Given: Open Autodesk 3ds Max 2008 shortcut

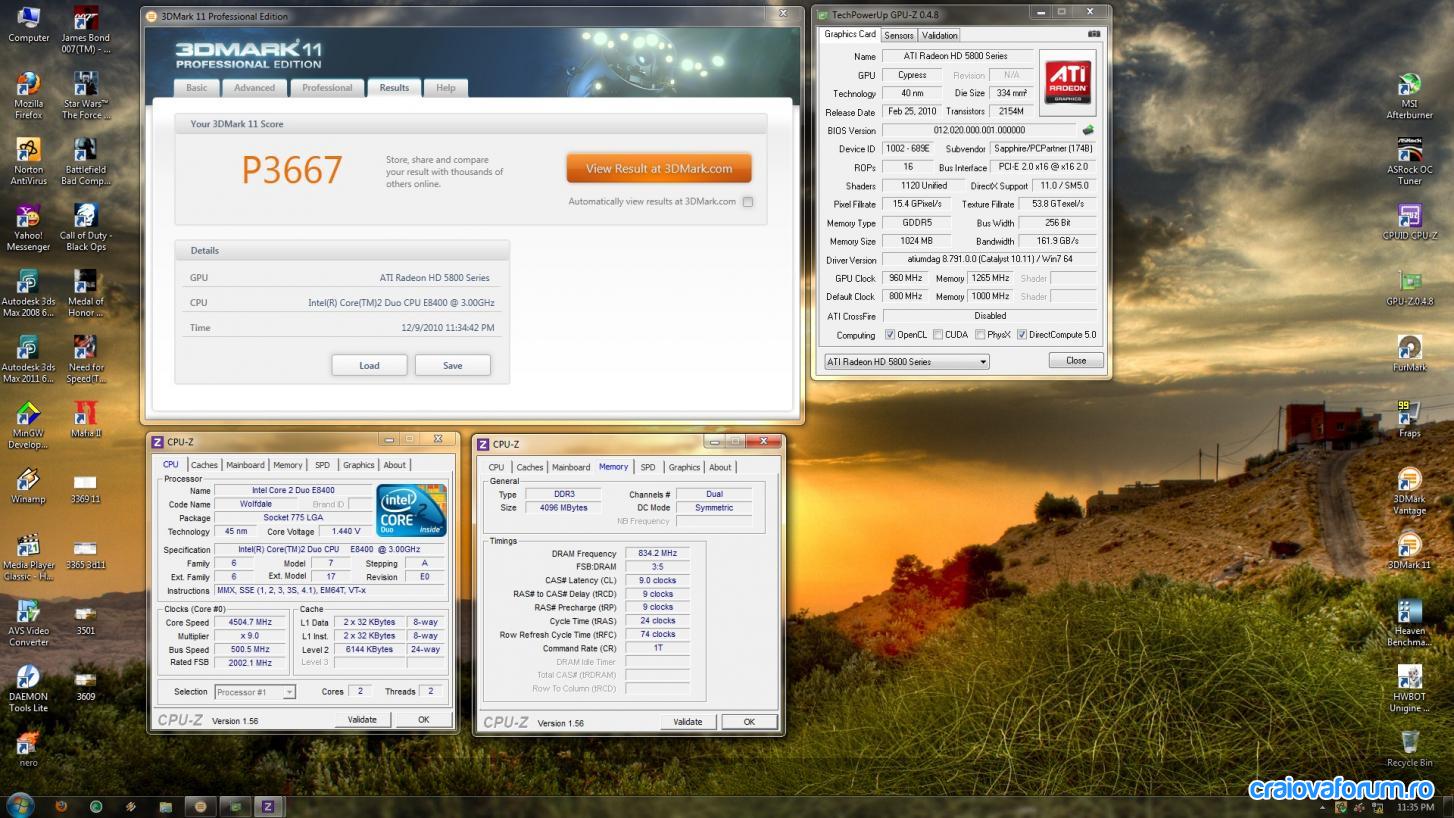Looking at the screenshot, I should pyautogui.click(x=29, y=294).
